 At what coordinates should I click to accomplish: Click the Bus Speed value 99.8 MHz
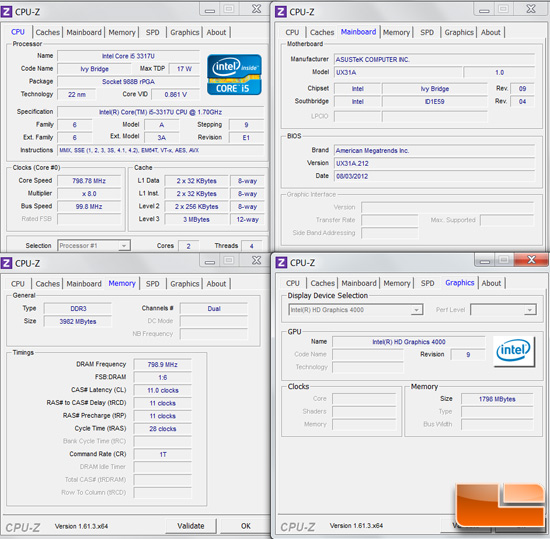89,207
